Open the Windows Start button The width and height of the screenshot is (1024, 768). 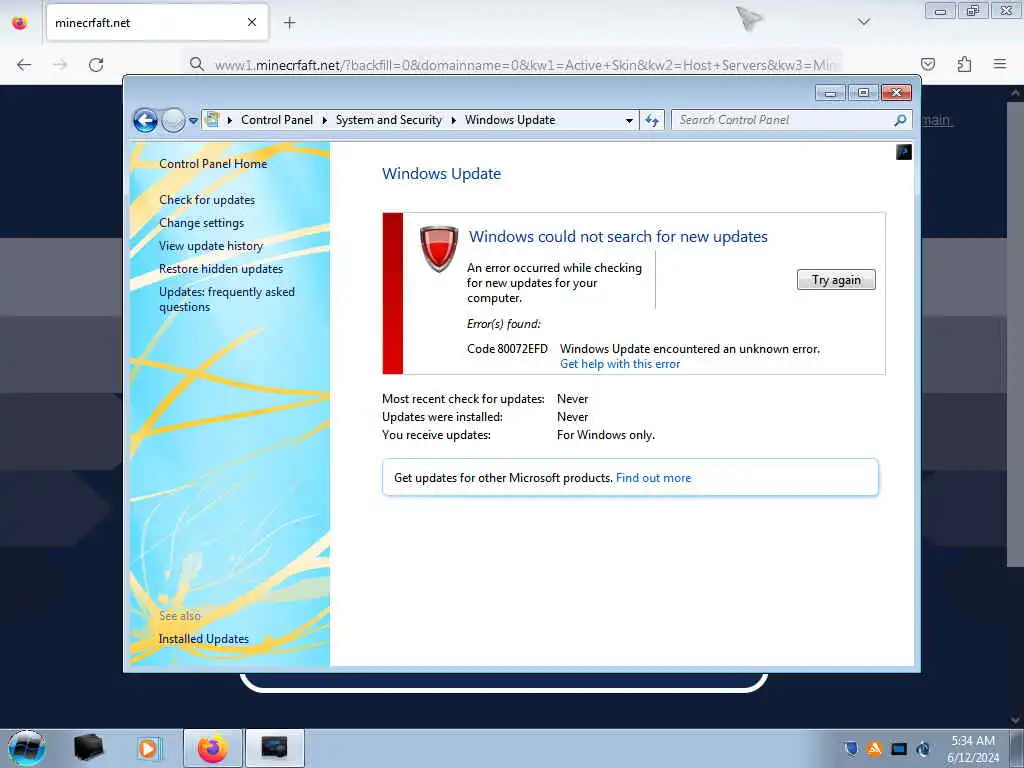[27, 748]
